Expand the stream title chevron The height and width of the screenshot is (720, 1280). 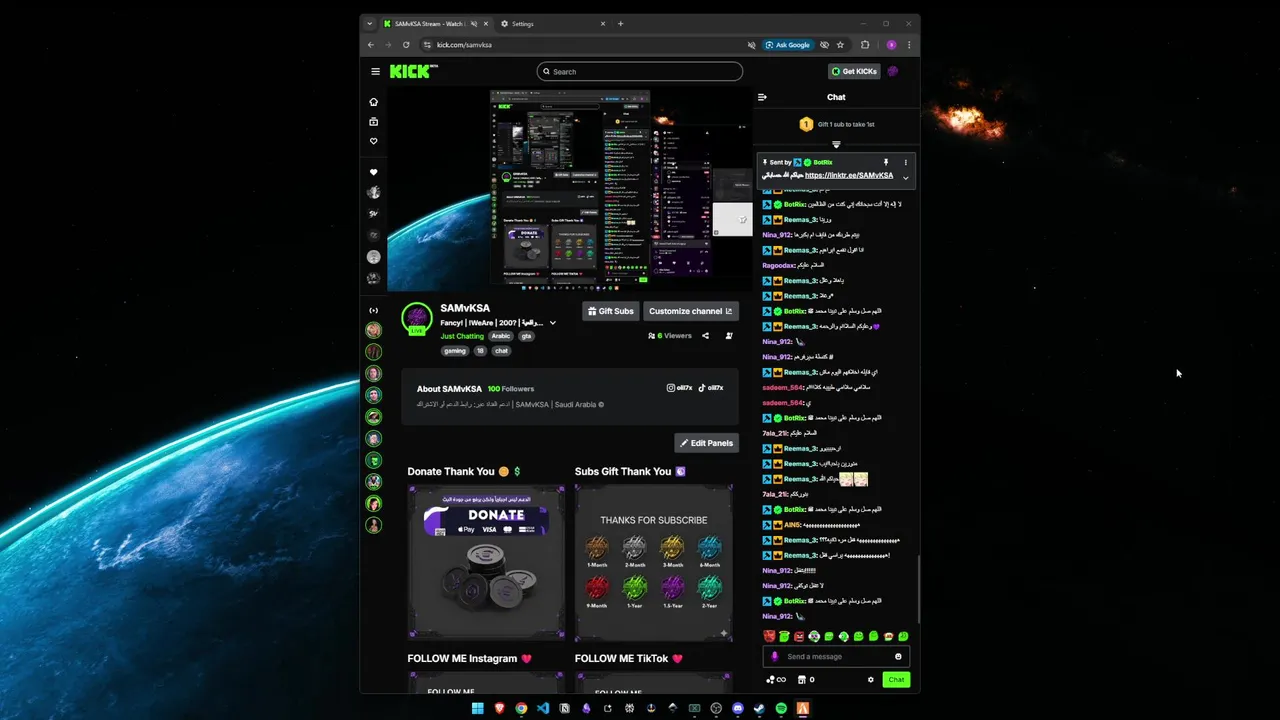552,323
